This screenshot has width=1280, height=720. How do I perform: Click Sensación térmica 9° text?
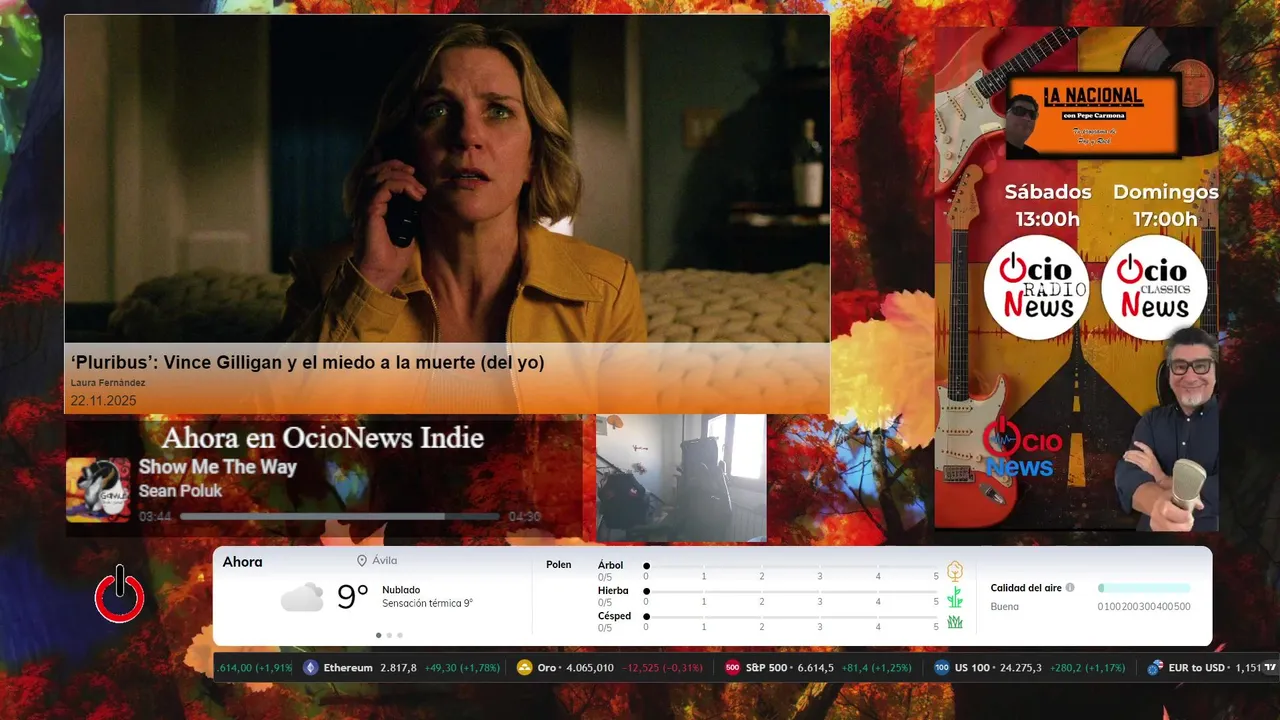coord(428,604)
